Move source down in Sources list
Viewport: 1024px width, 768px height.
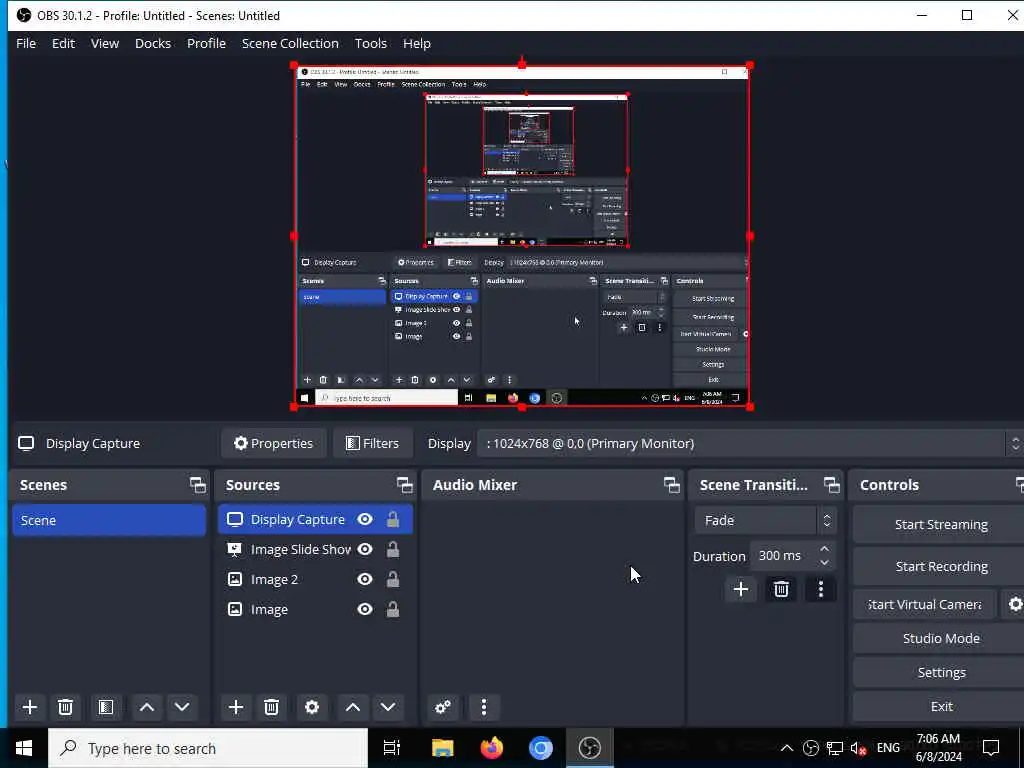click(x=388, y=707)
